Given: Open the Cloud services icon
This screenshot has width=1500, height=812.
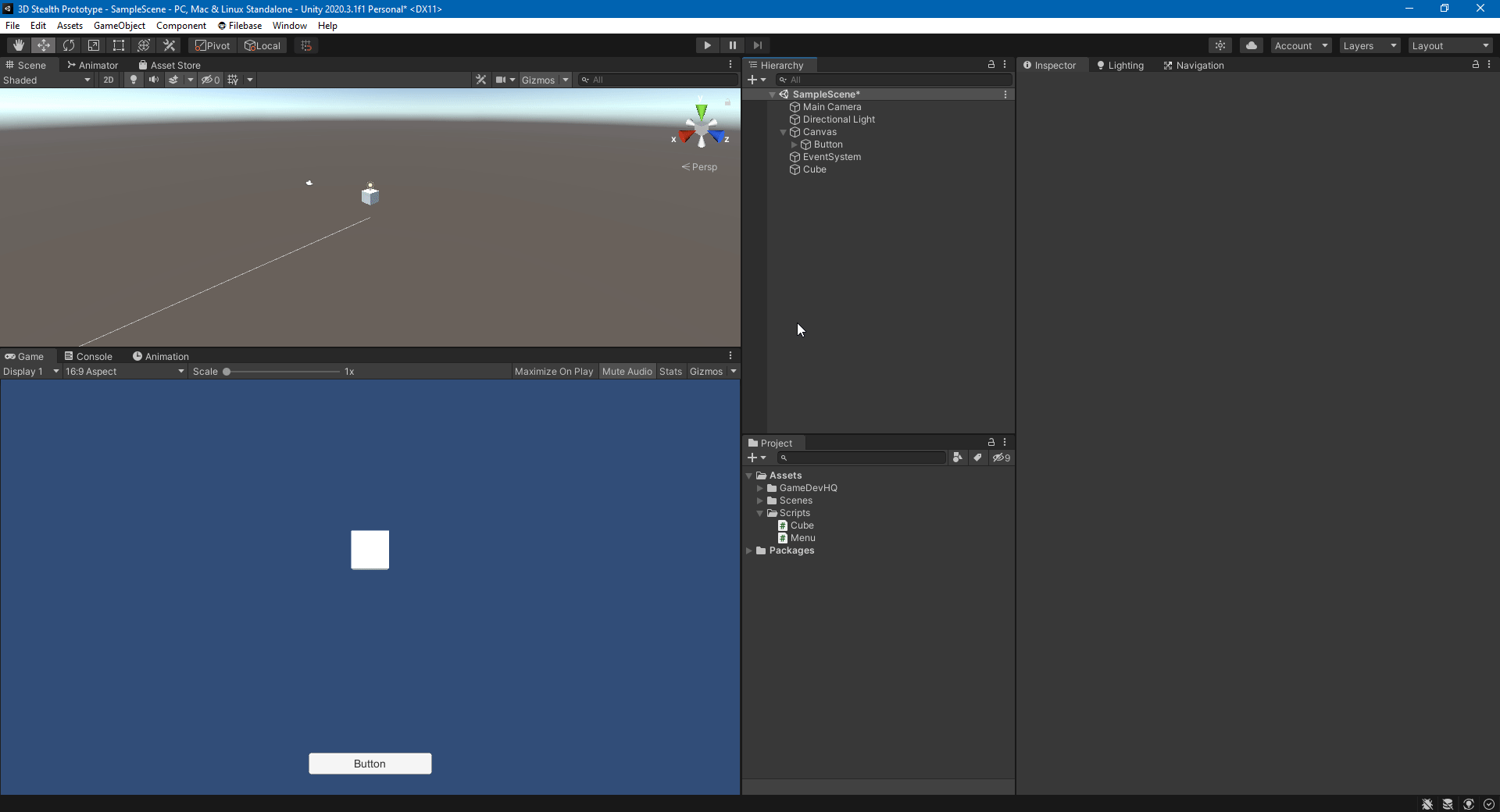Looking at the screenshot, I should (x=1252, y=45).
